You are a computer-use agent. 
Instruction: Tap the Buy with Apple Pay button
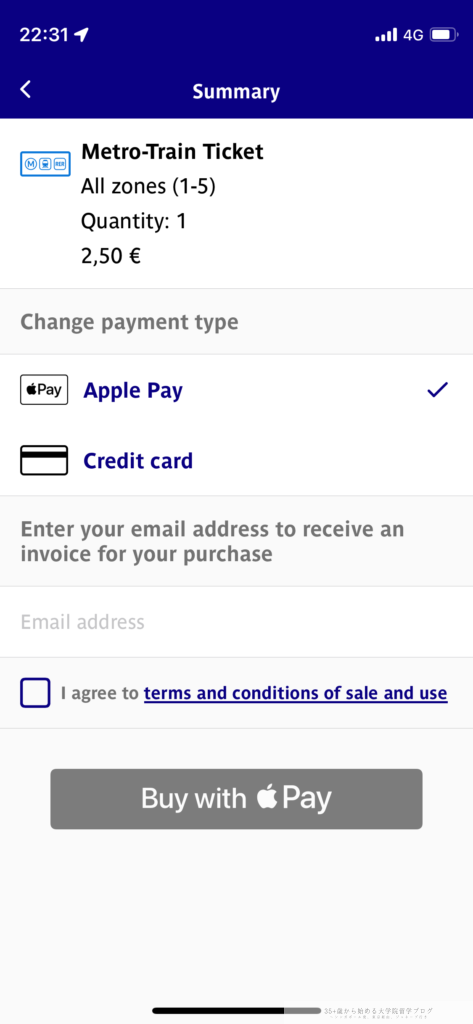[x=236, y=799]
